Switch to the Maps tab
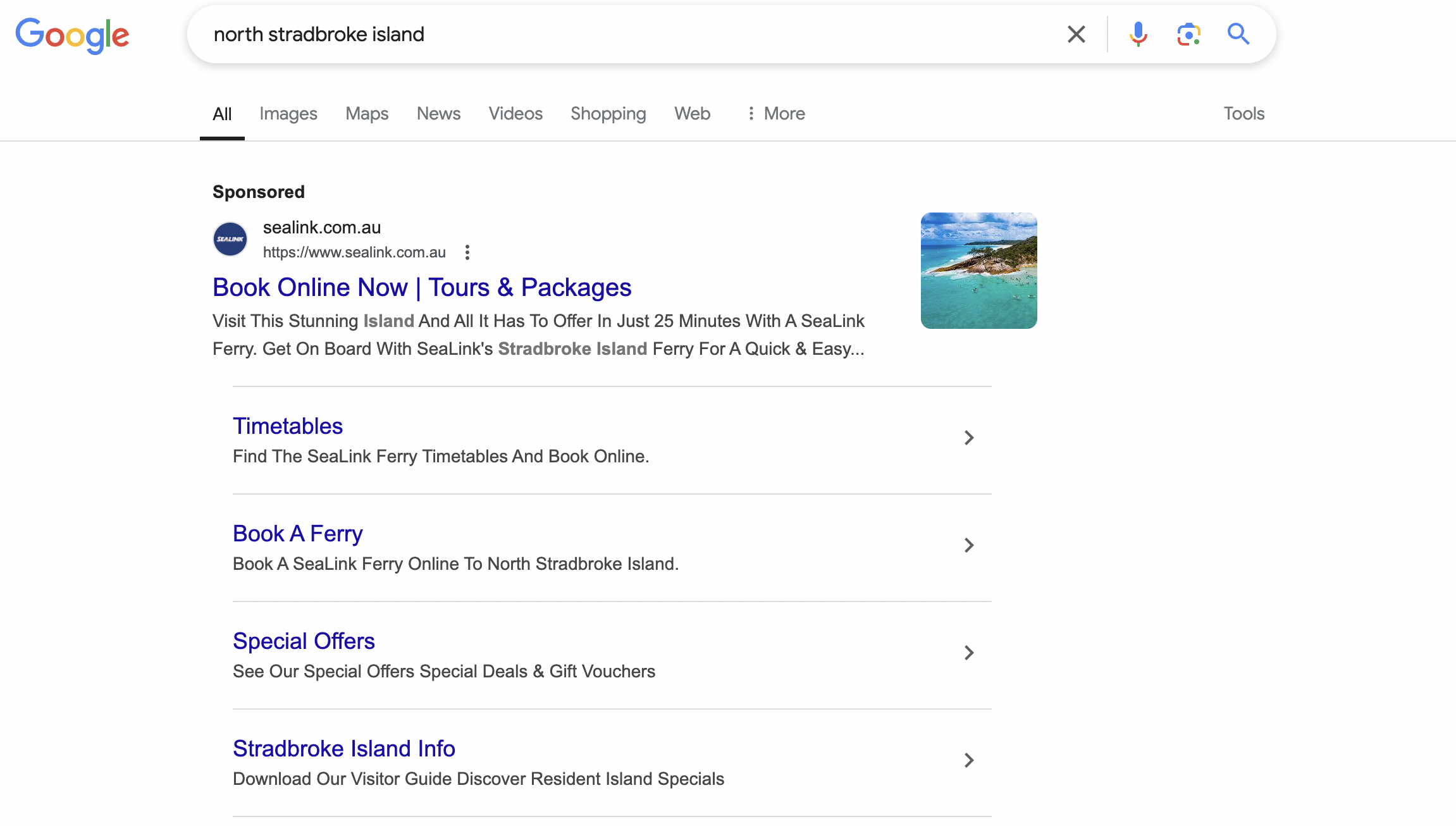Image resolution: width=1456 pixels, height=826 pixels. [x=367, y=114]
